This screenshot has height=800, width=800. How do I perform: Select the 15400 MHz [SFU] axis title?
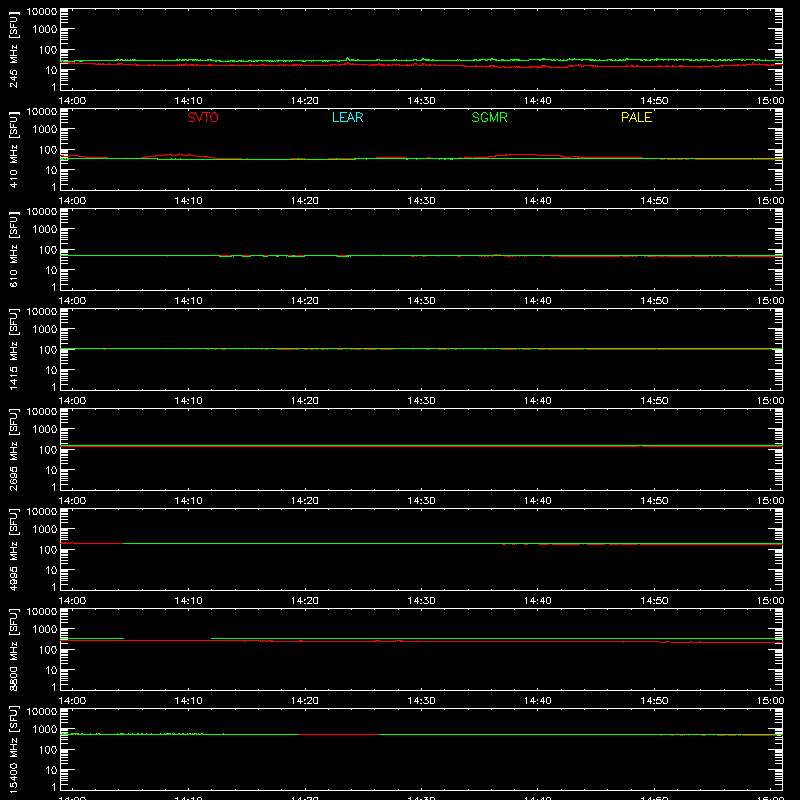pos(14,749)
